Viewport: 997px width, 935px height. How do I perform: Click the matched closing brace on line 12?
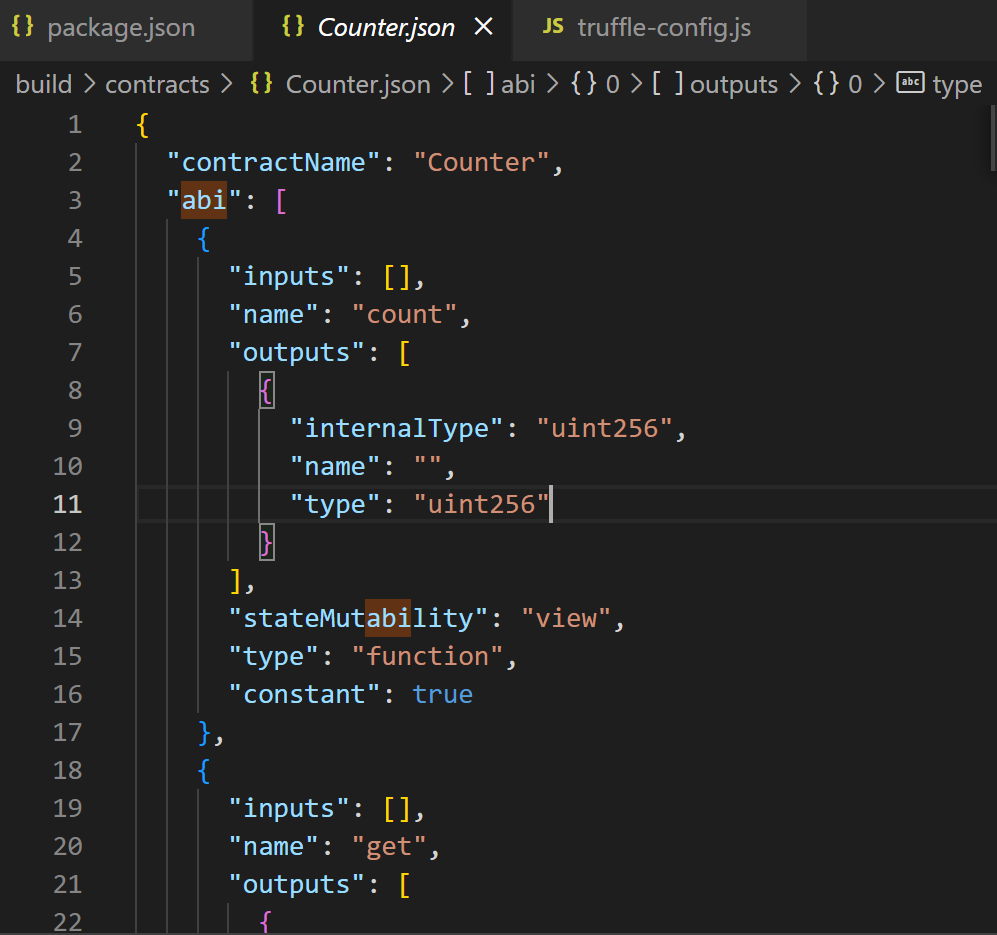(266, 543)
